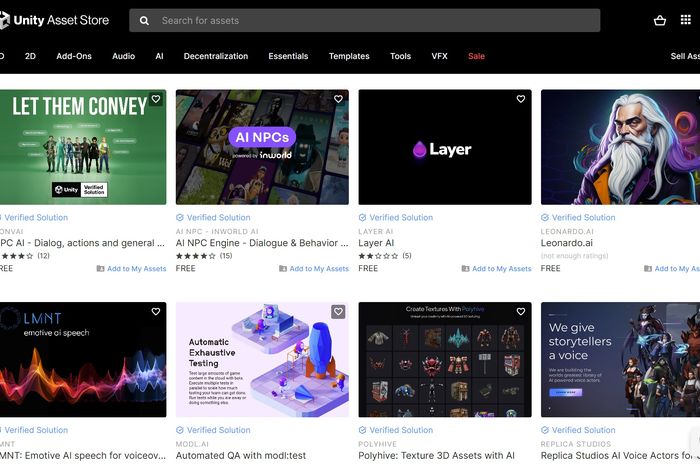Open the AI category menu
This screenshot has width=700, height=465.
pyautogui.click(x=159, y=56)
